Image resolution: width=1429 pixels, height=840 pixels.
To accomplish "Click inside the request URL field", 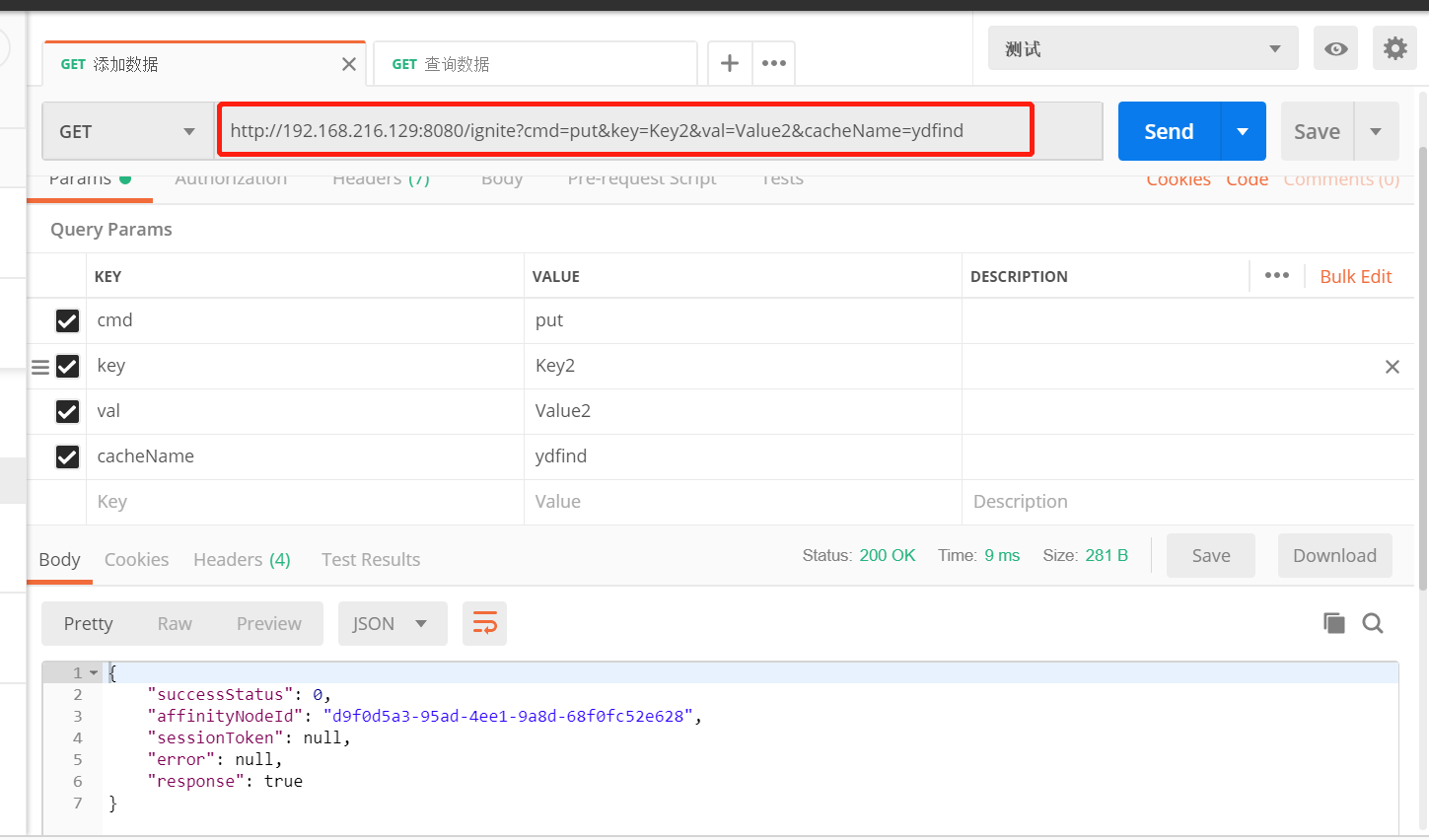I will click(624, 130).
